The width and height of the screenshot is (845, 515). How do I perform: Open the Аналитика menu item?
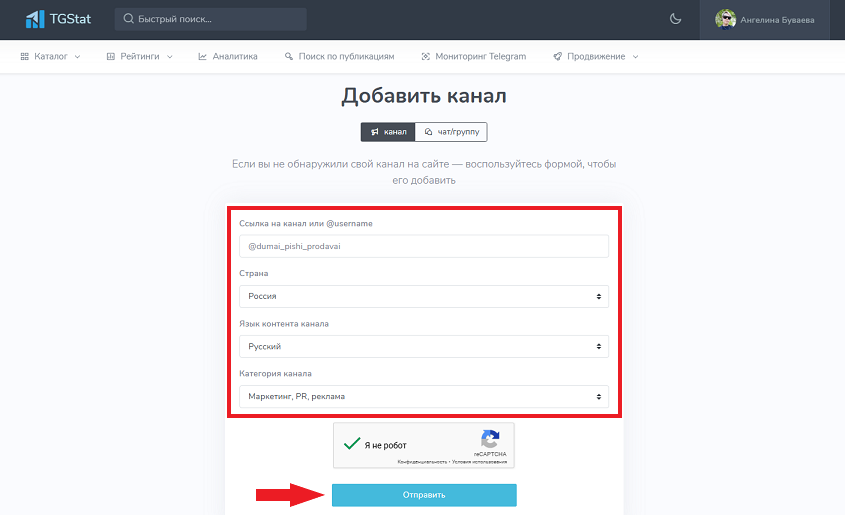coord(228,57)
